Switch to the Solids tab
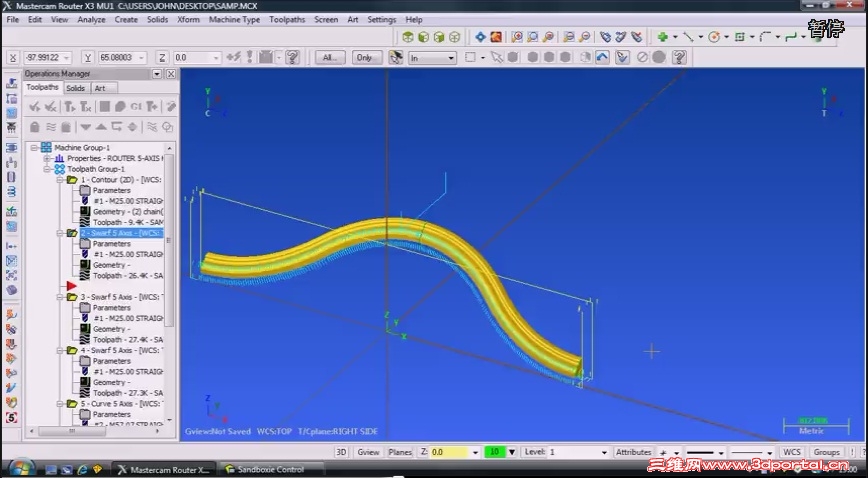The image size is (868, 478). tap(75, 88)
